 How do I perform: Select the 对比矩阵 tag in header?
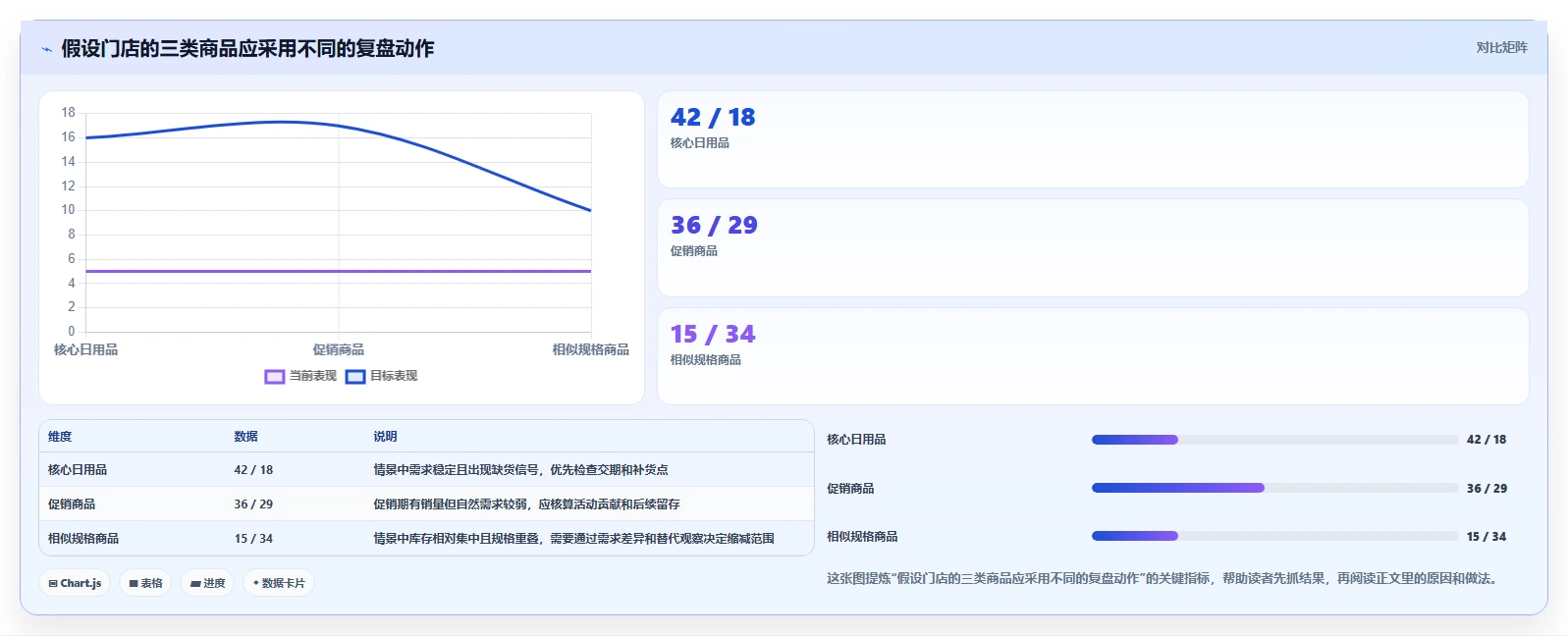click(1501, 47)
